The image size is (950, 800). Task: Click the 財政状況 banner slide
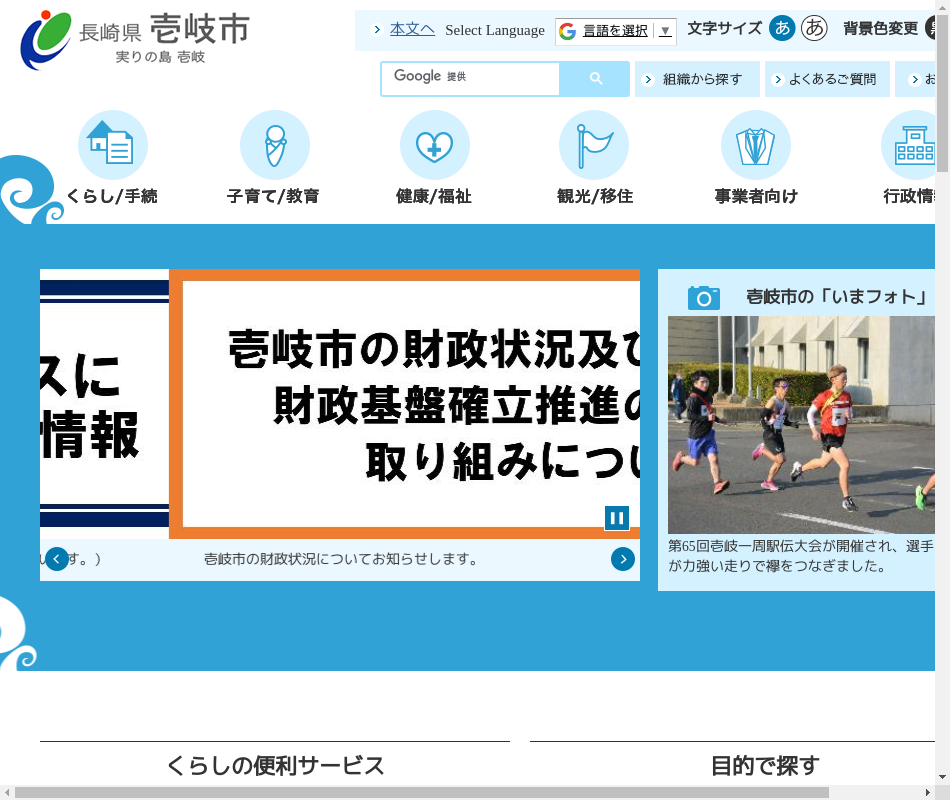pyautogui.click(x=410, y=403)
